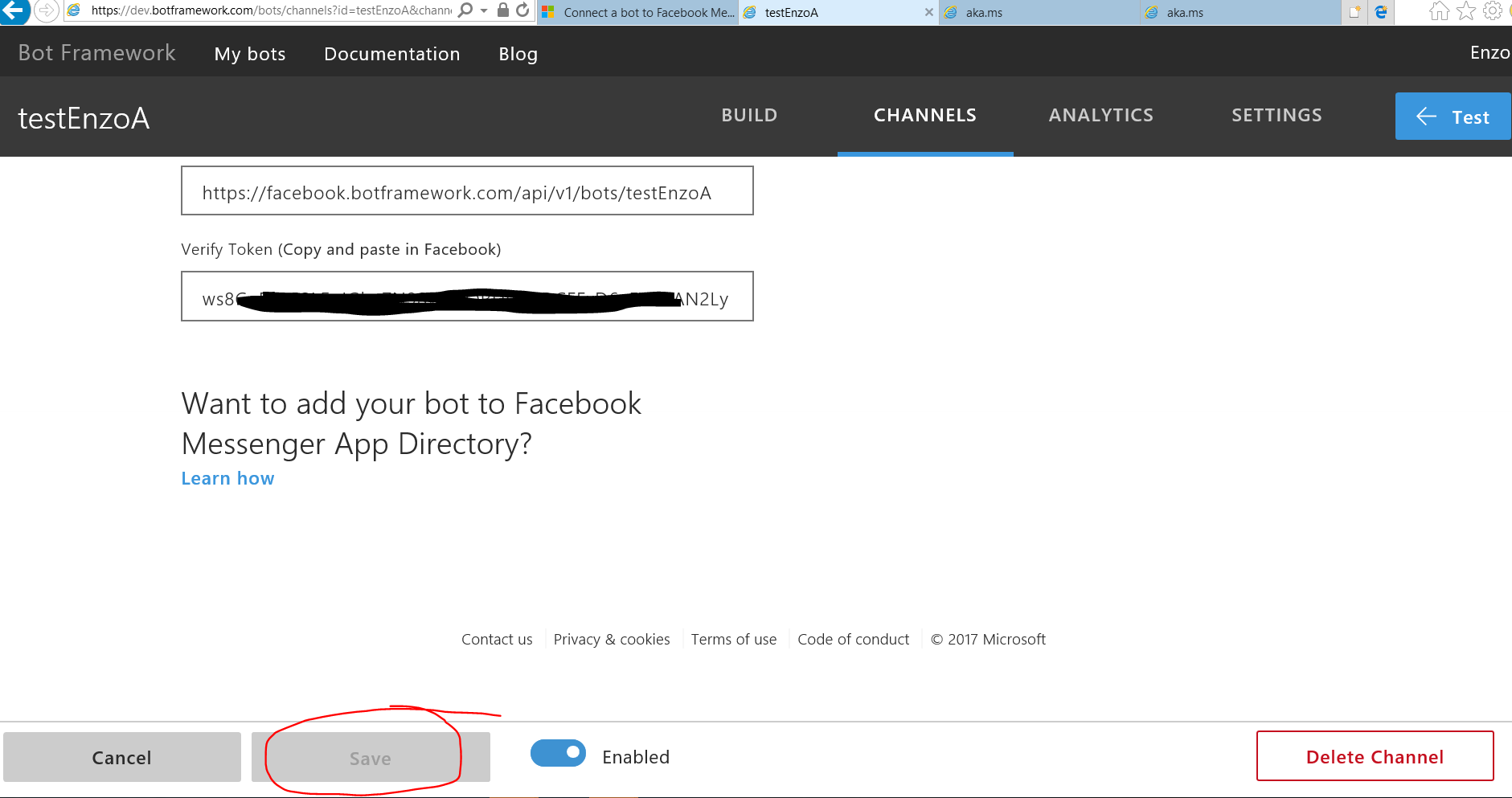Follow the Learn how link
Screen dimensions: 1512x798
tap(227, 479)
